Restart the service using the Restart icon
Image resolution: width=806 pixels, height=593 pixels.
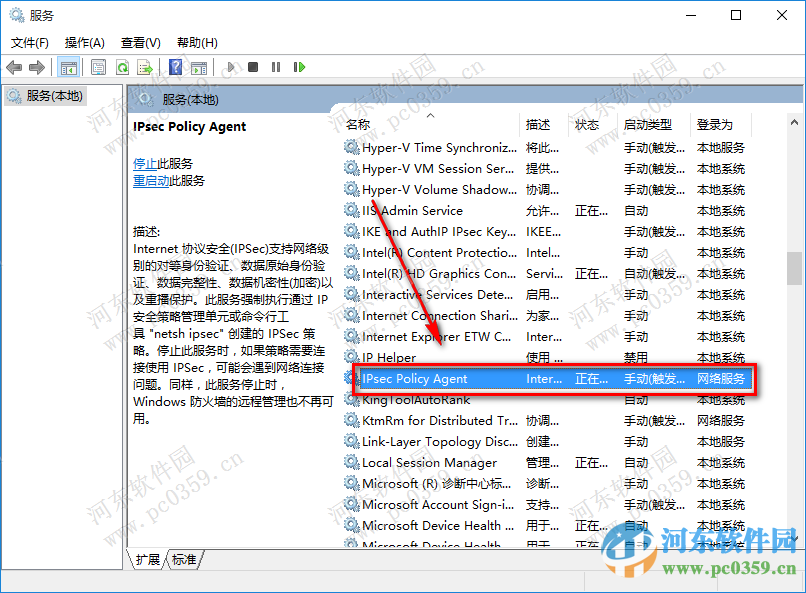click(x=297, y=67)
